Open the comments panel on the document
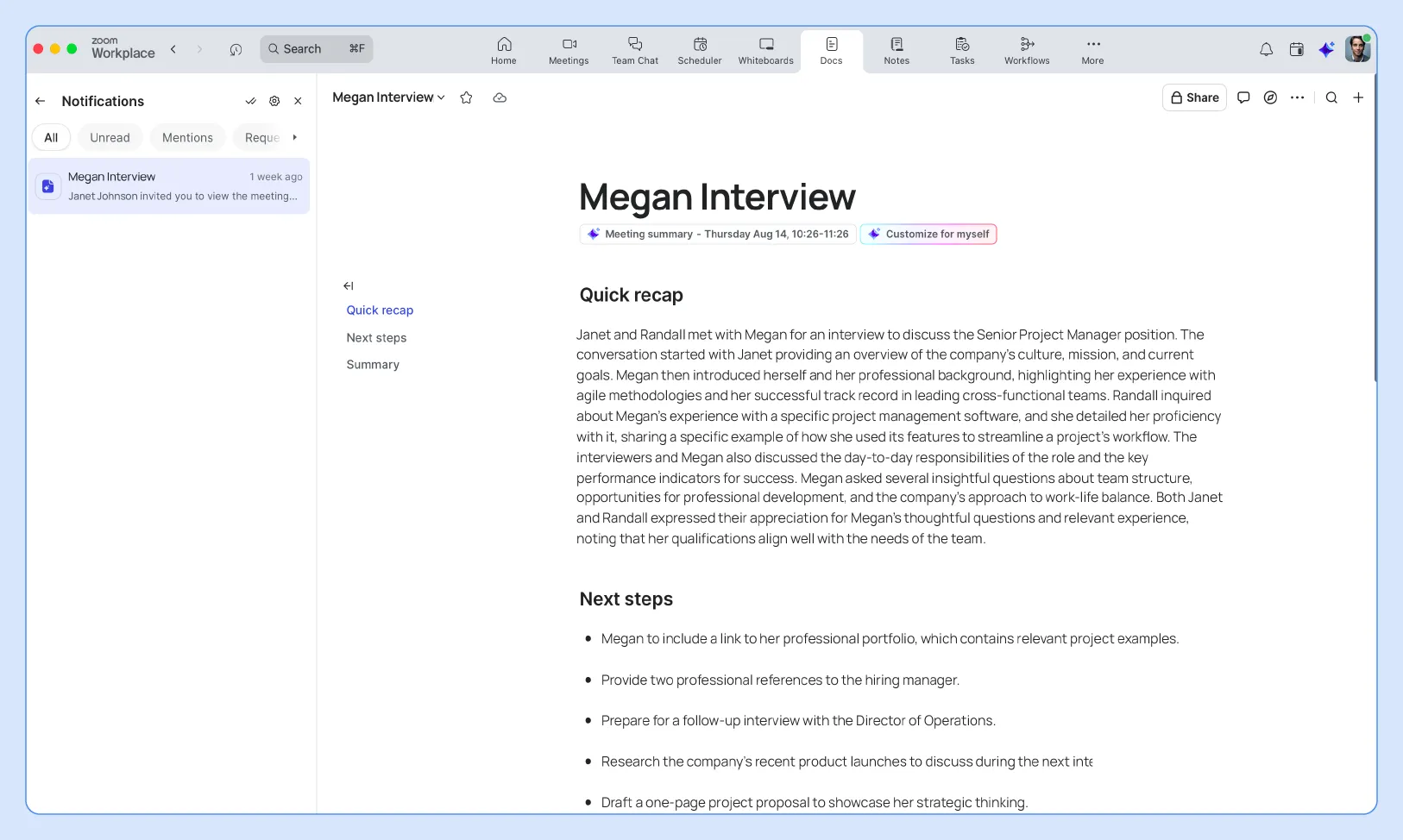 point(1243,97)
